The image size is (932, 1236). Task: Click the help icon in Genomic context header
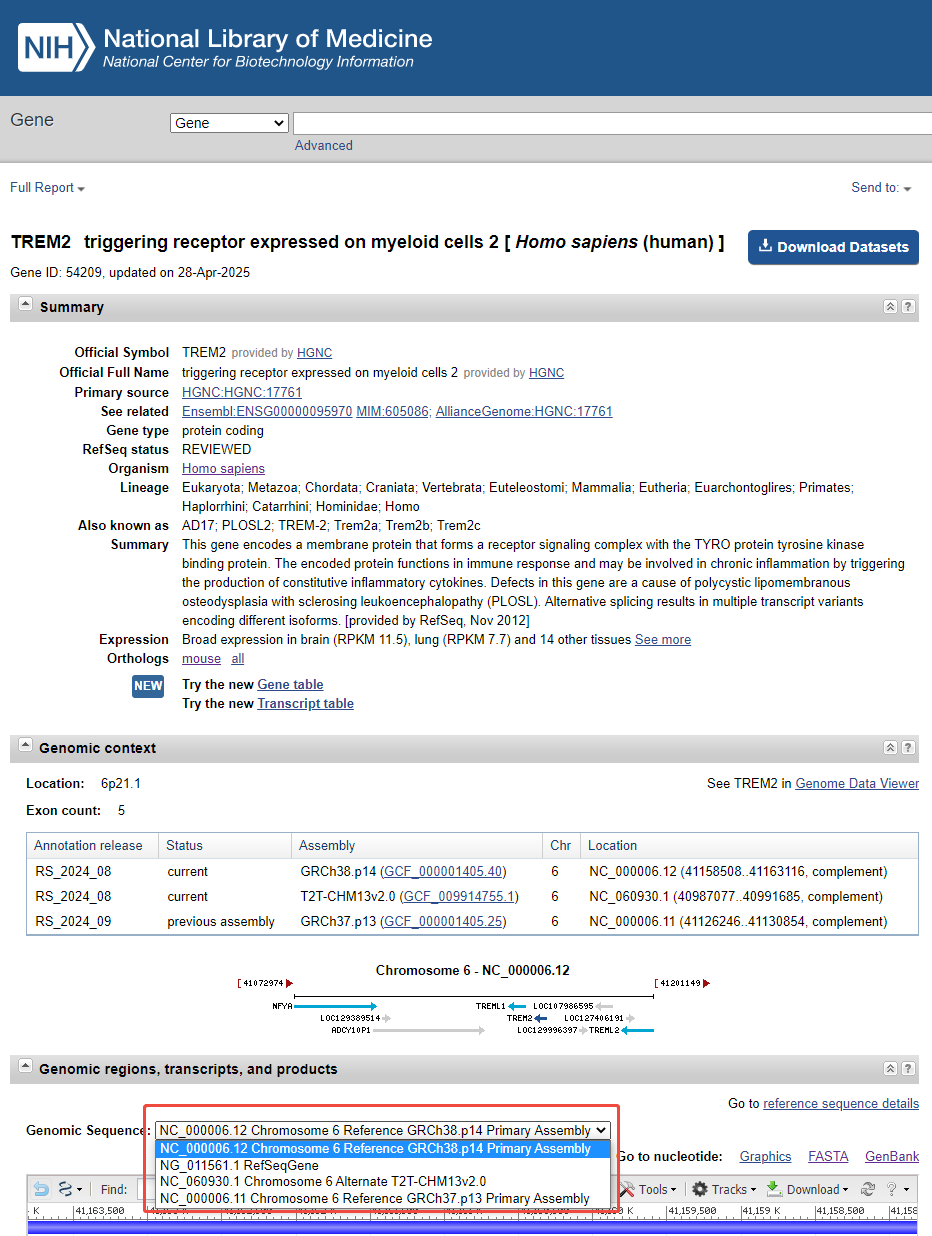coord(907,748)
